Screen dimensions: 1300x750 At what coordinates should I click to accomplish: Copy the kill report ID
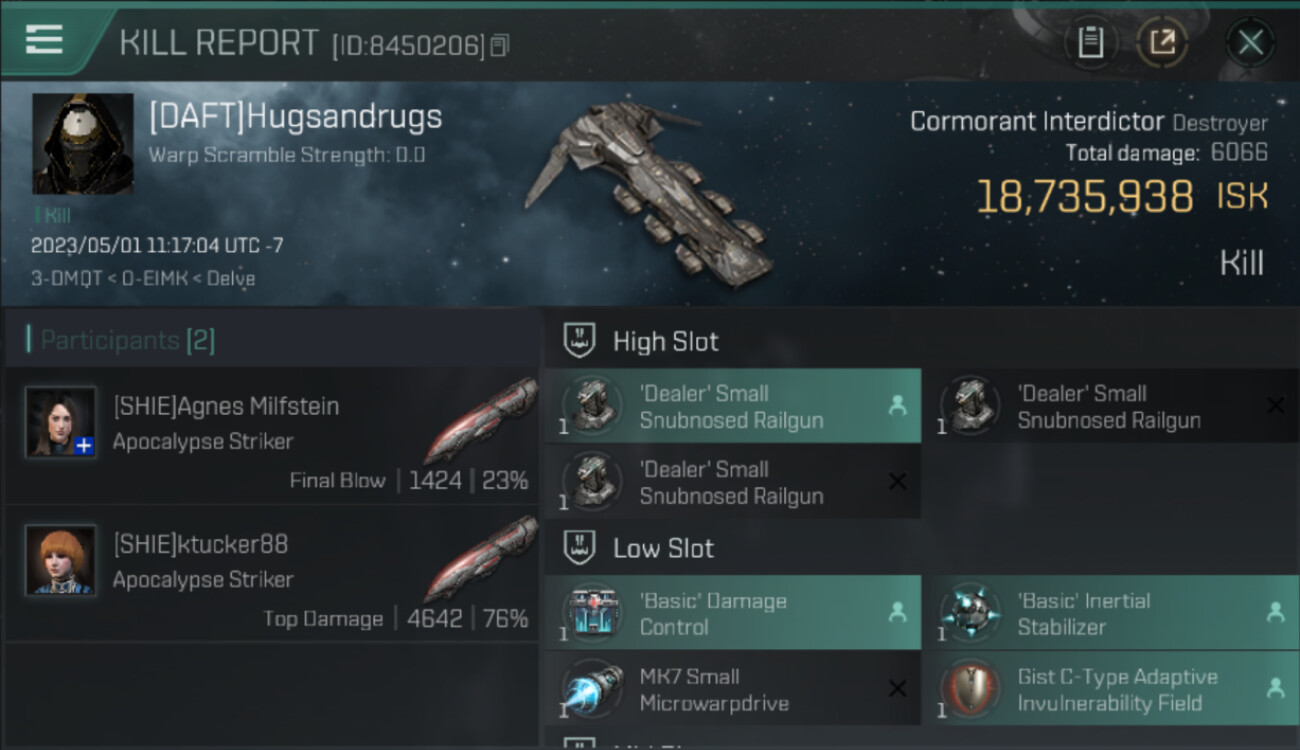tap(500, 45)
